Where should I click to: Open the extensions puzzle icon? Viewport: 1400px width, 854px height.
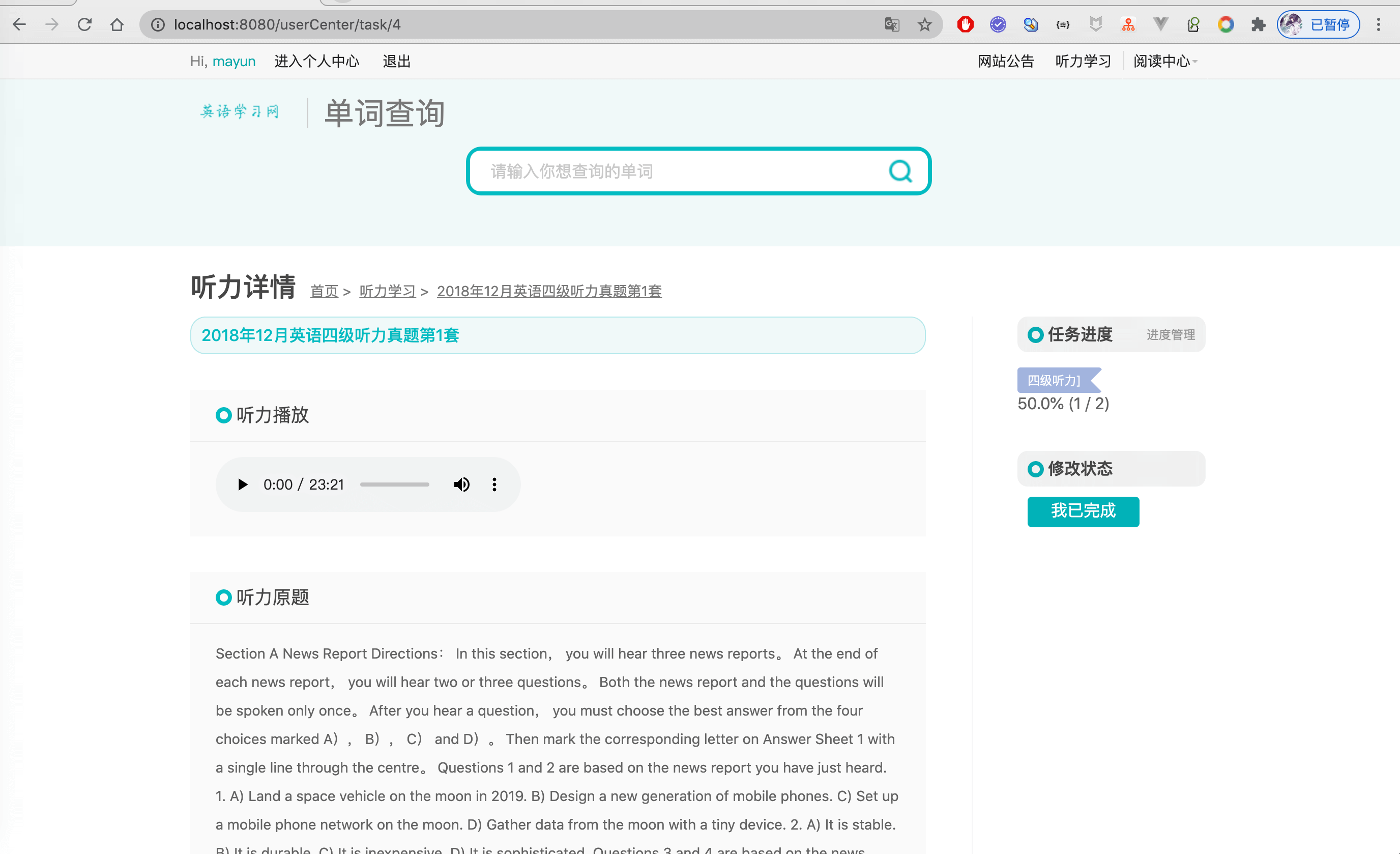[x=1258, y=24]
